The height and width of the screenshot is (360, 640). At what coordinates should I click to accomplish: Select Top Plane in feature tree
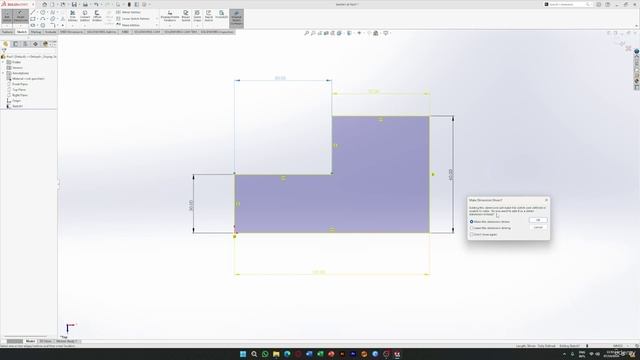tap(19, 89)
